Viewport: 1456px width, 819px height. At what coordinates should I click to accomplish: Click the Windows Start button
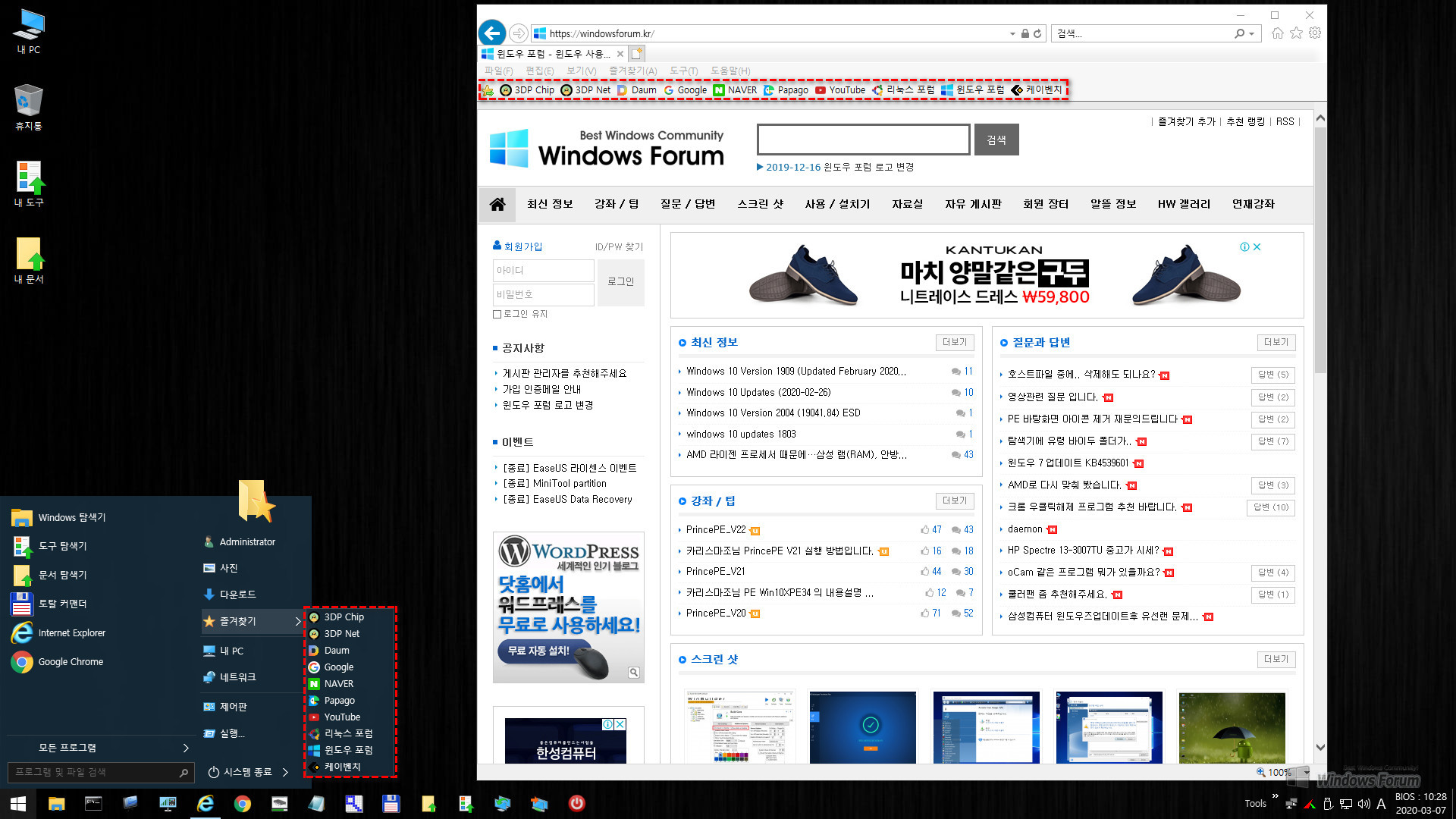coord(18,803)
